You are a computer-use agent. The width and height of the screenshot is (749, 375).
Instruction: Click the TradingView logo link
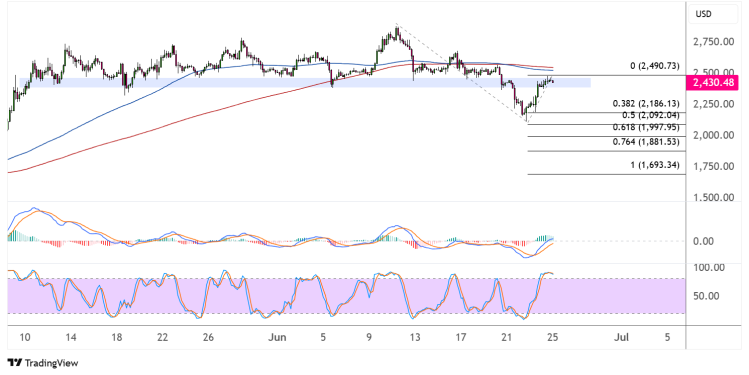(43, 363)
